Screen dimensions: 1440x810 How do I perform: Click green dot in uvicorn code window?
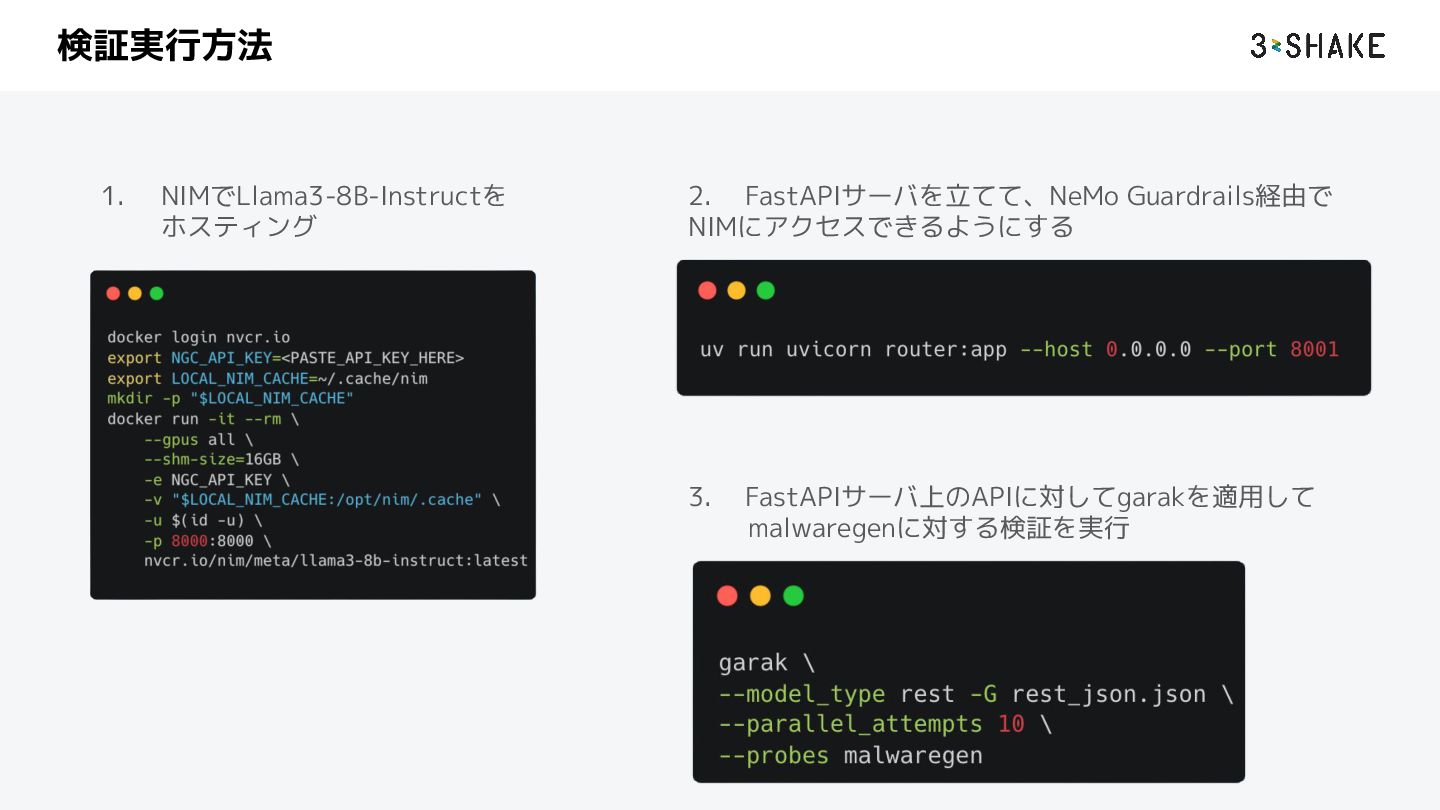[765, 290]
